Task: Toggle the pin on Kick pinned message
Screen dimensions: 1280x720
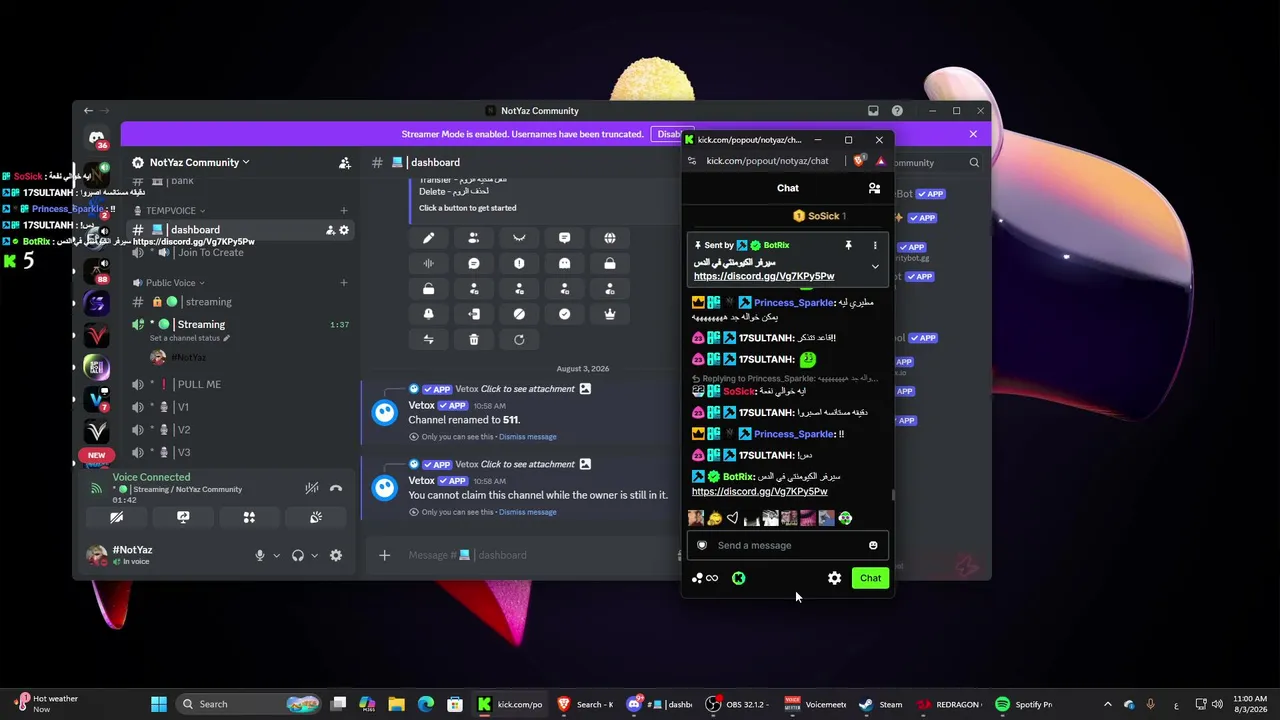Action: click(848, 245)
